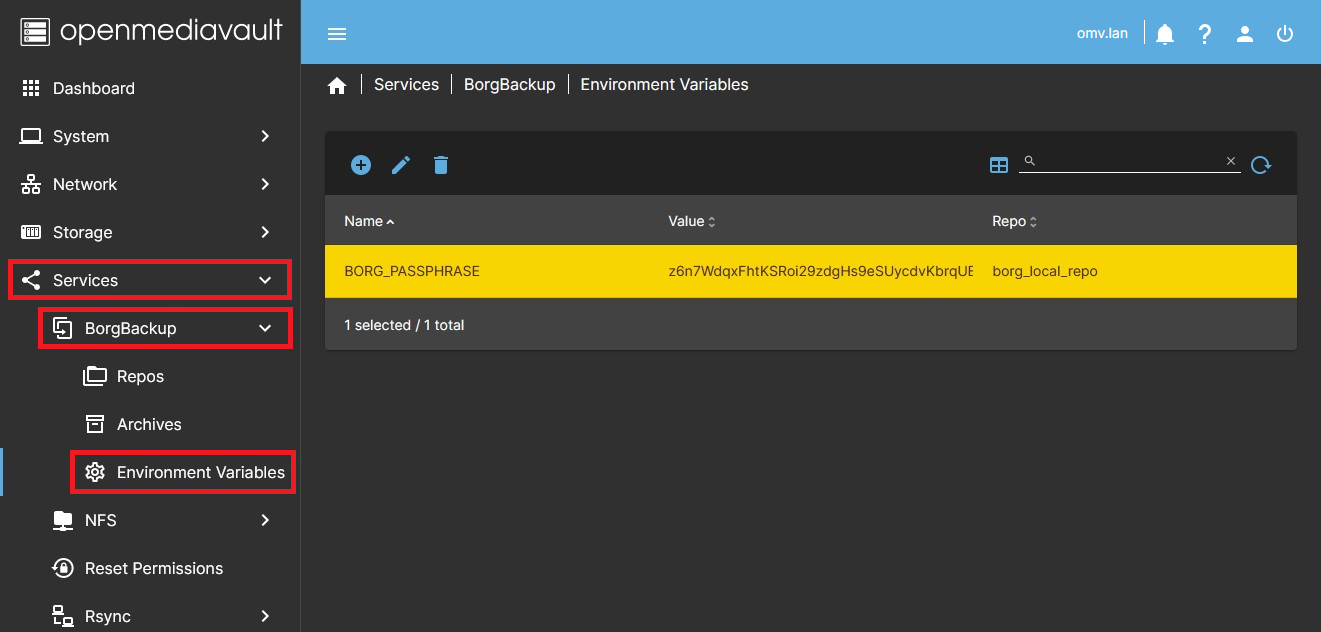Open Archives under BorgBackup
1321x632 pixels.
(x=149, y=424)
